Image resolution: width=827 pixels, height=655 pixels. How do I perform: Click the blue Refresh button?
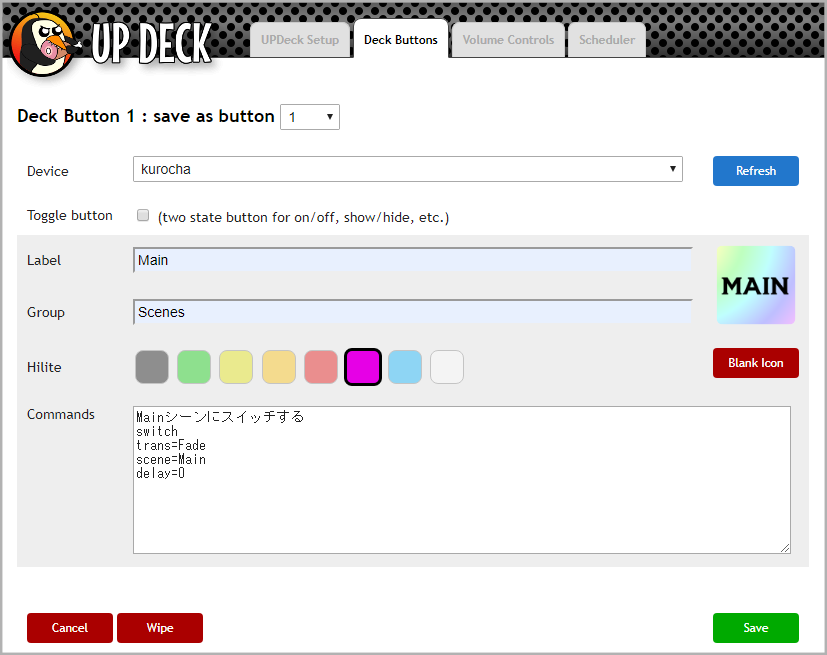point(756,171)
